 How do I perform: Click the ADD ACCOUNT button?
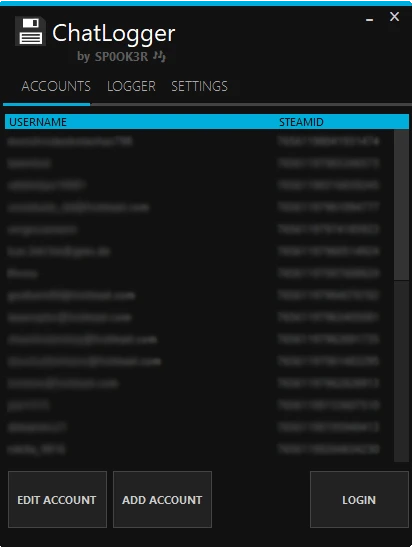coord(162,499)
